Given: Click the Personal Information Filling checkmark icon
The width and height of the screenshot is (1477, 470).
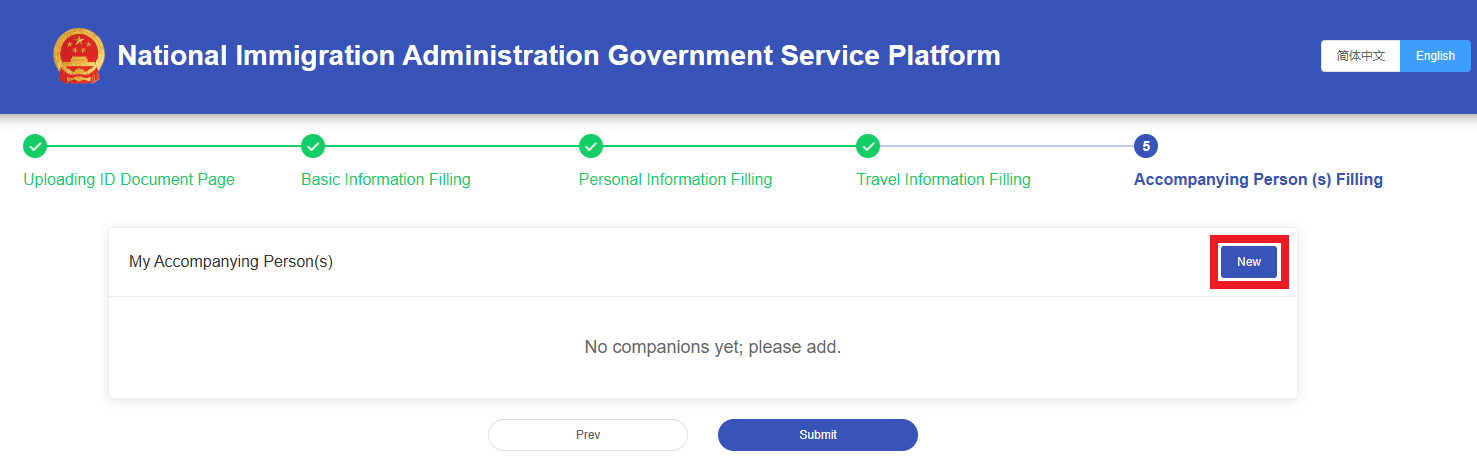Looking at the screenshot, I should point(591,147).
